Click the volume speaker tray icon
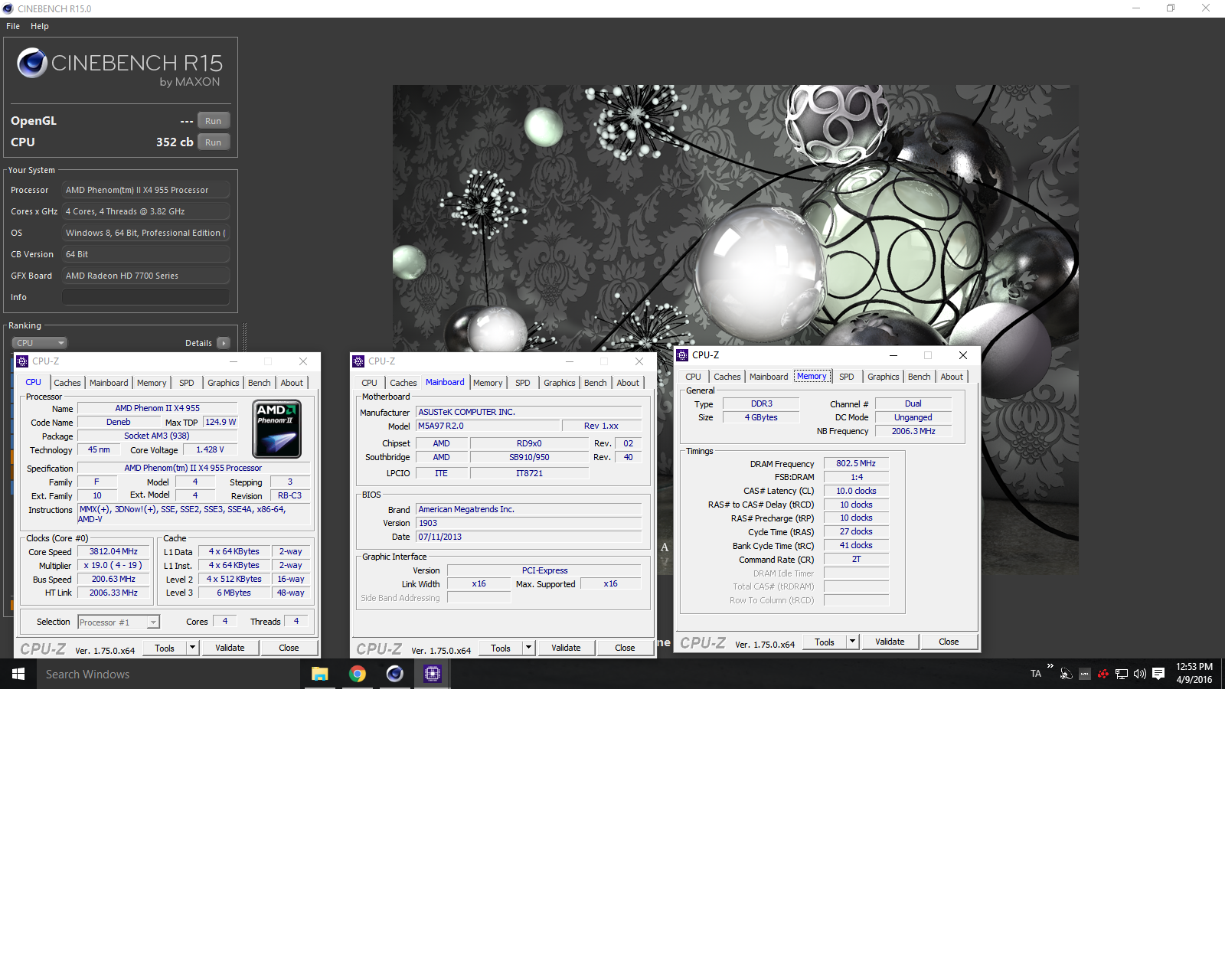 click(1140, 674)
